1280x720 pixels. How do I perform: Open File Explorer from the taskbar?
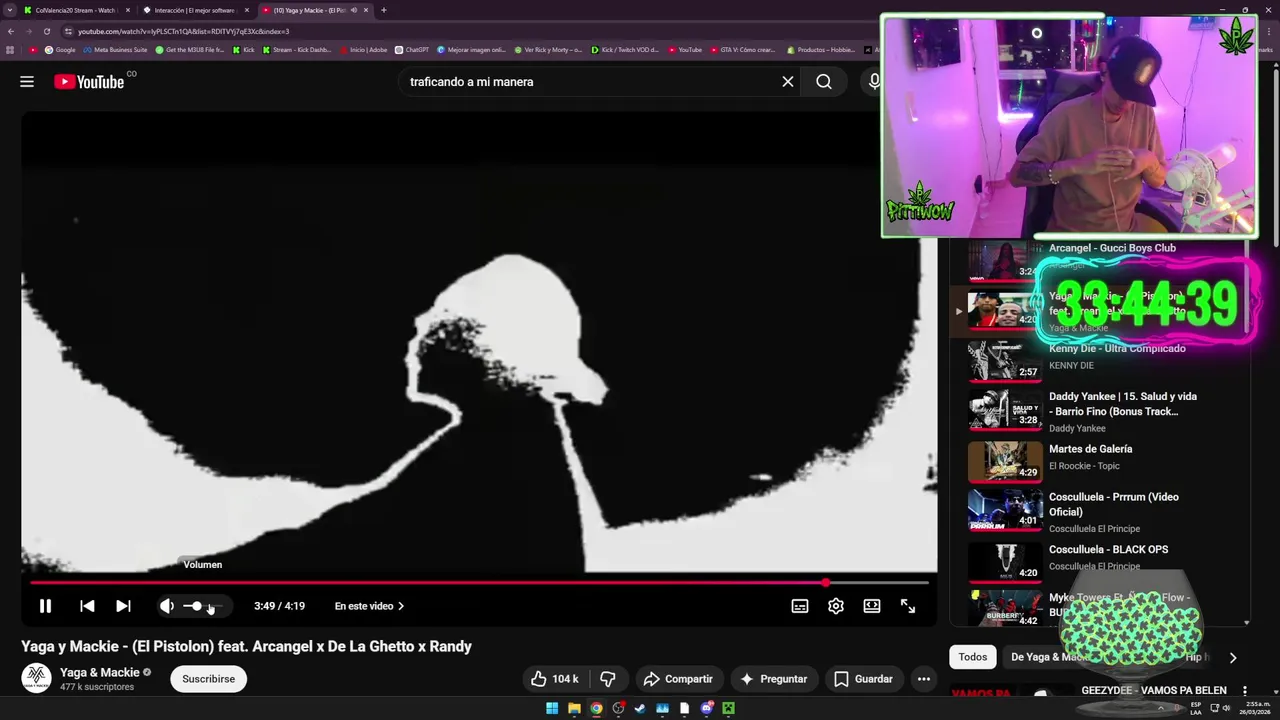coord(574,708)
